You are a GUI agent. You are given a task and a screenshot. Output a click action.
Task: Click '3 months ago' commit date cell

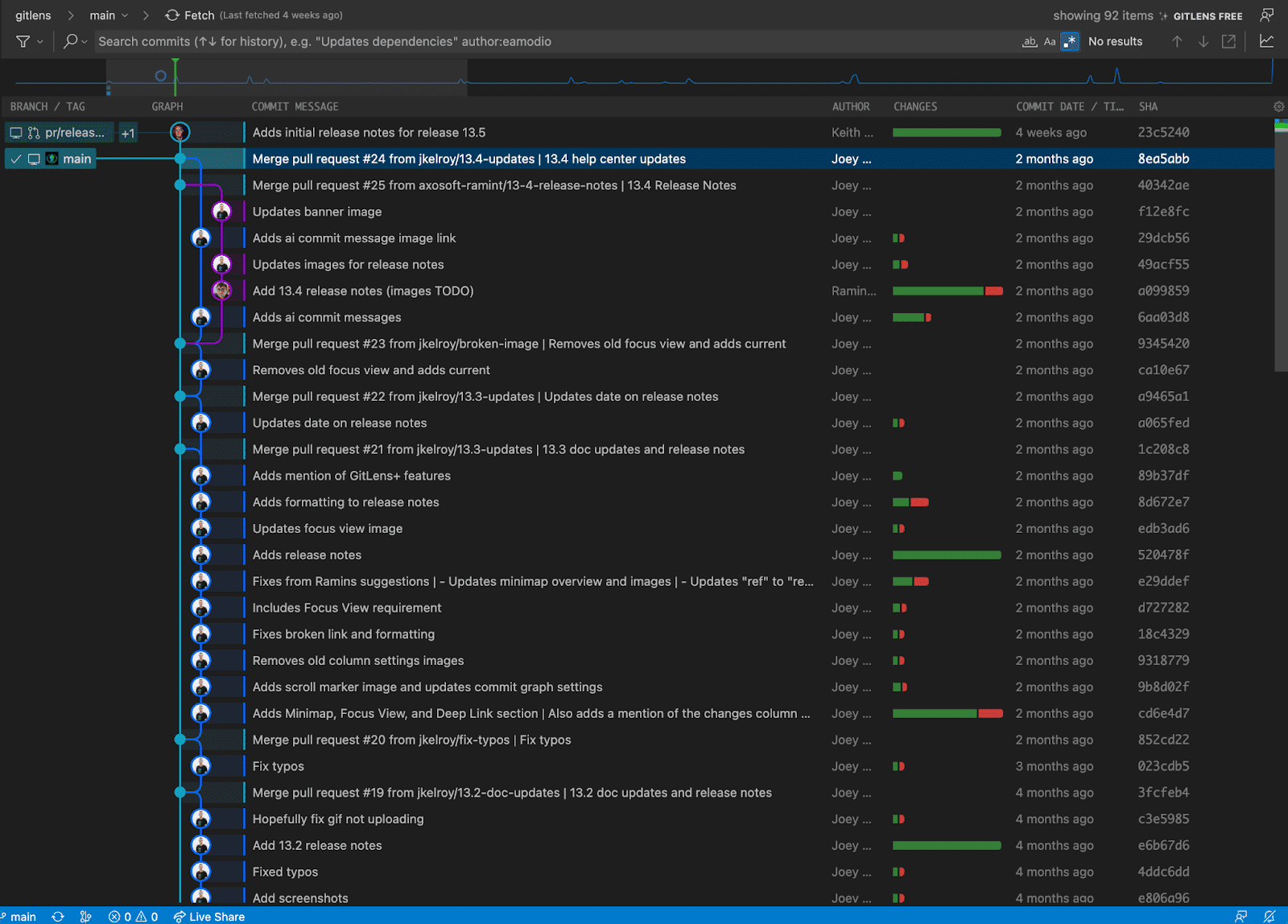pyautogui.click(x=1055, y=766)
